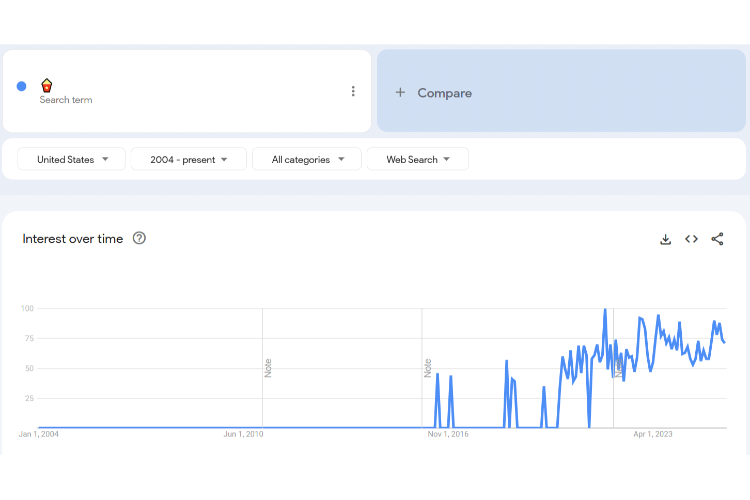Select the Note marker left of Jun 2010
Viewport: 750px width, 500px height.
point(268,367)
